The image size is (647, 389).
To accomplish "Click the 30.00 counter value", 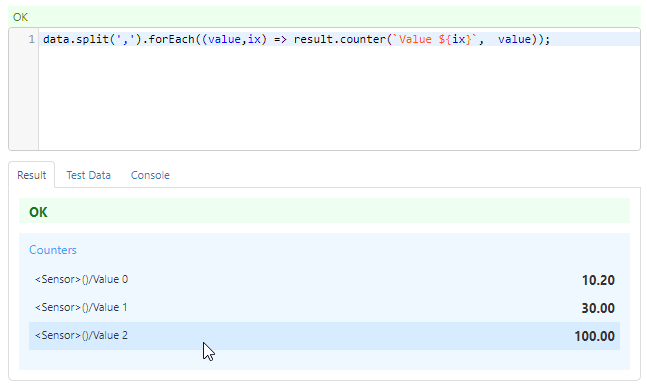I will (x=598, y=308).
